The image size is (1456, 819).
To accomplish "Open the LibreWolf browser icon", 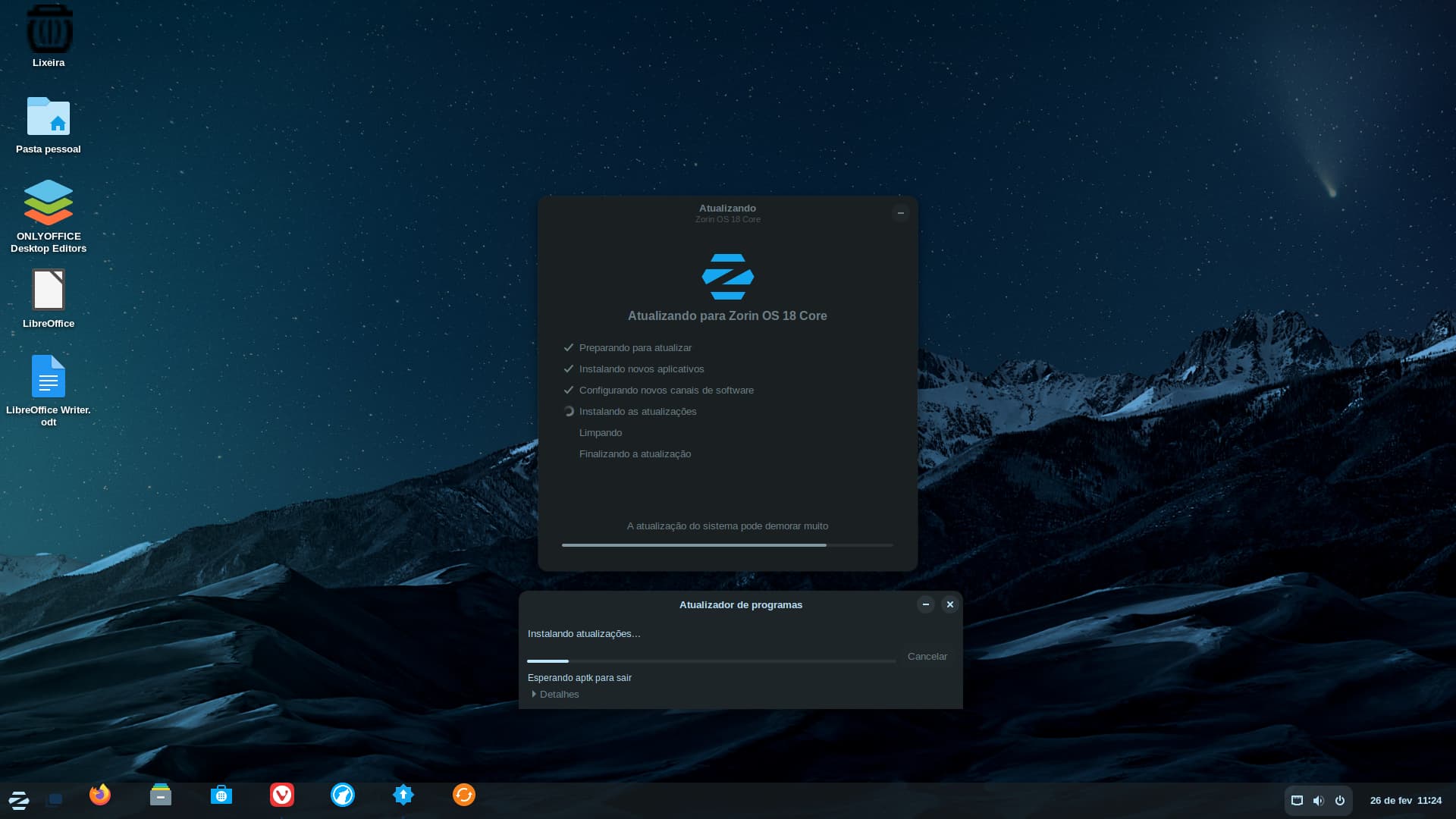I will click(343, 795).
